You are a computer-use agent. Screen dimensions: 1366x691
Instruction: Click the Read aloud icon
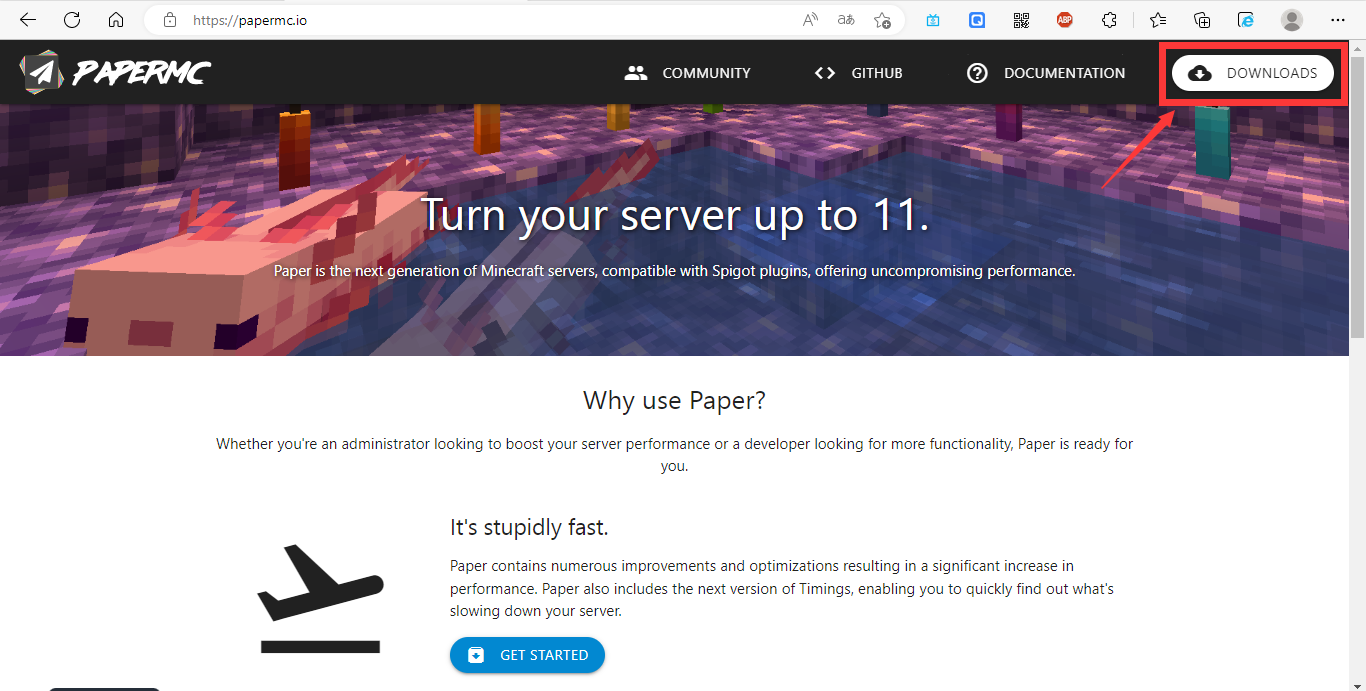click(811, 20)
